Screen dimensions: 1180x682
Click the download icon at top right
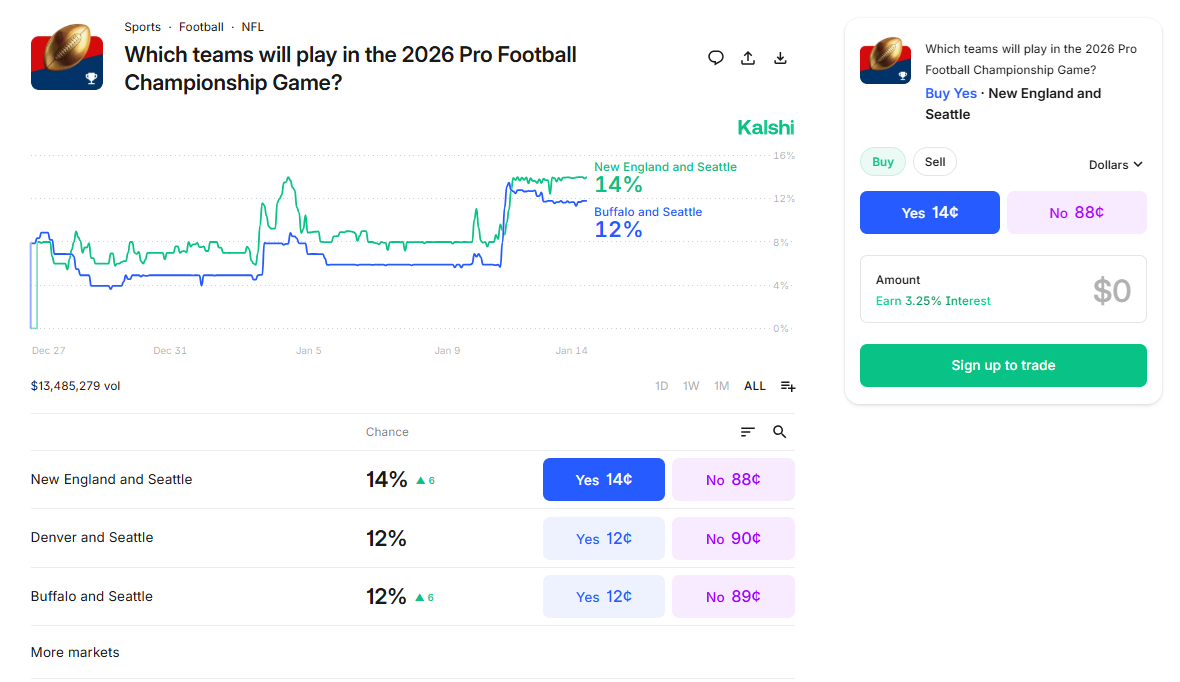click(x=779, y=58)
